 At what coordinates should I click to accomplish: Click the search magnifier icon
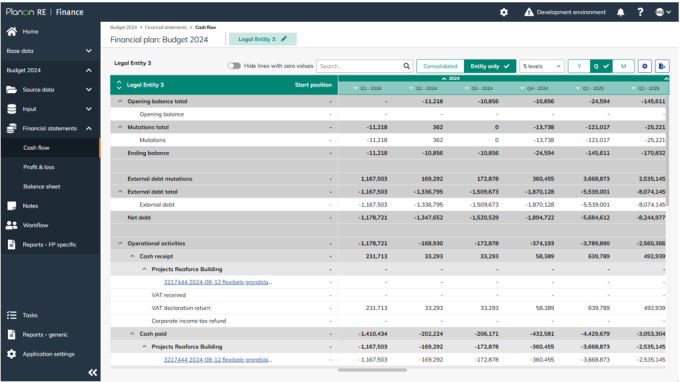[x=406, y=66]
